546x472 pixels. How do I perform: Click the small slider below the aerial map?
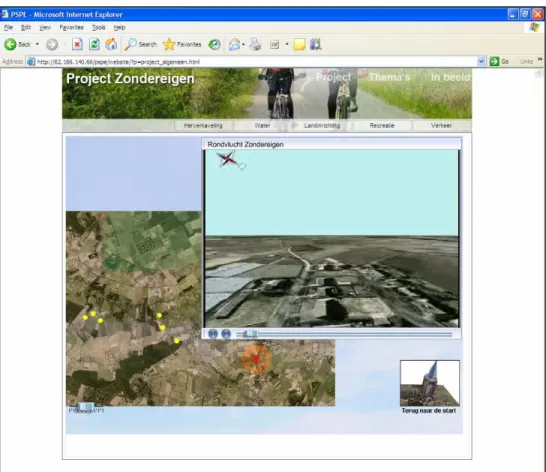click(x=86, y=407)
